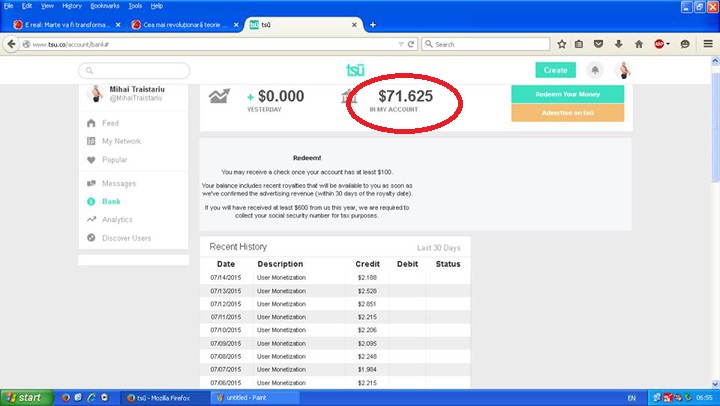Click the EN language indicator
This screenshot has height=406, width=720.
click(632, 398)
